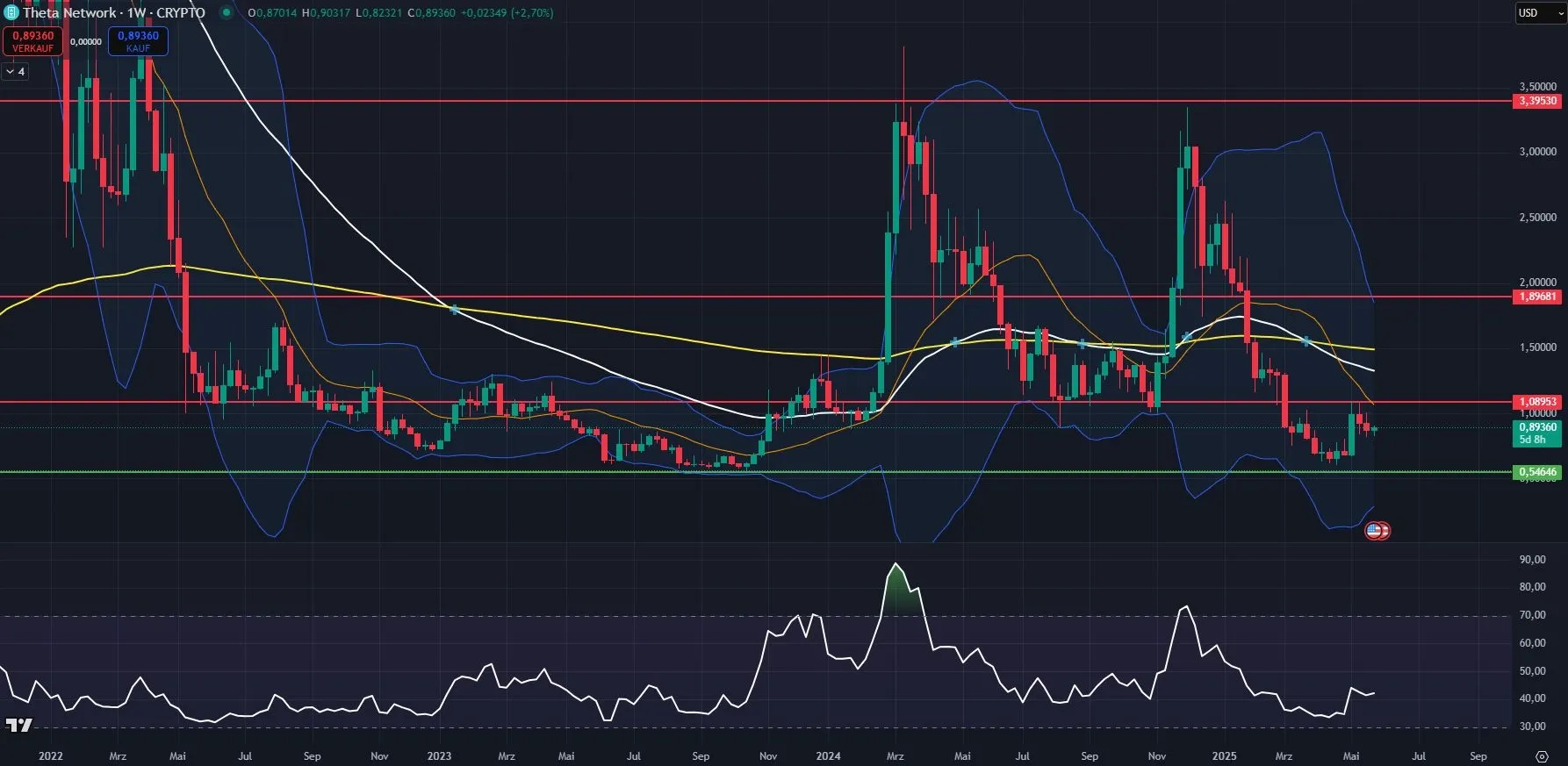Screen dimensions: 1568x766
Task: Click the 2023 label on time axis
Action: coord(439,756)
